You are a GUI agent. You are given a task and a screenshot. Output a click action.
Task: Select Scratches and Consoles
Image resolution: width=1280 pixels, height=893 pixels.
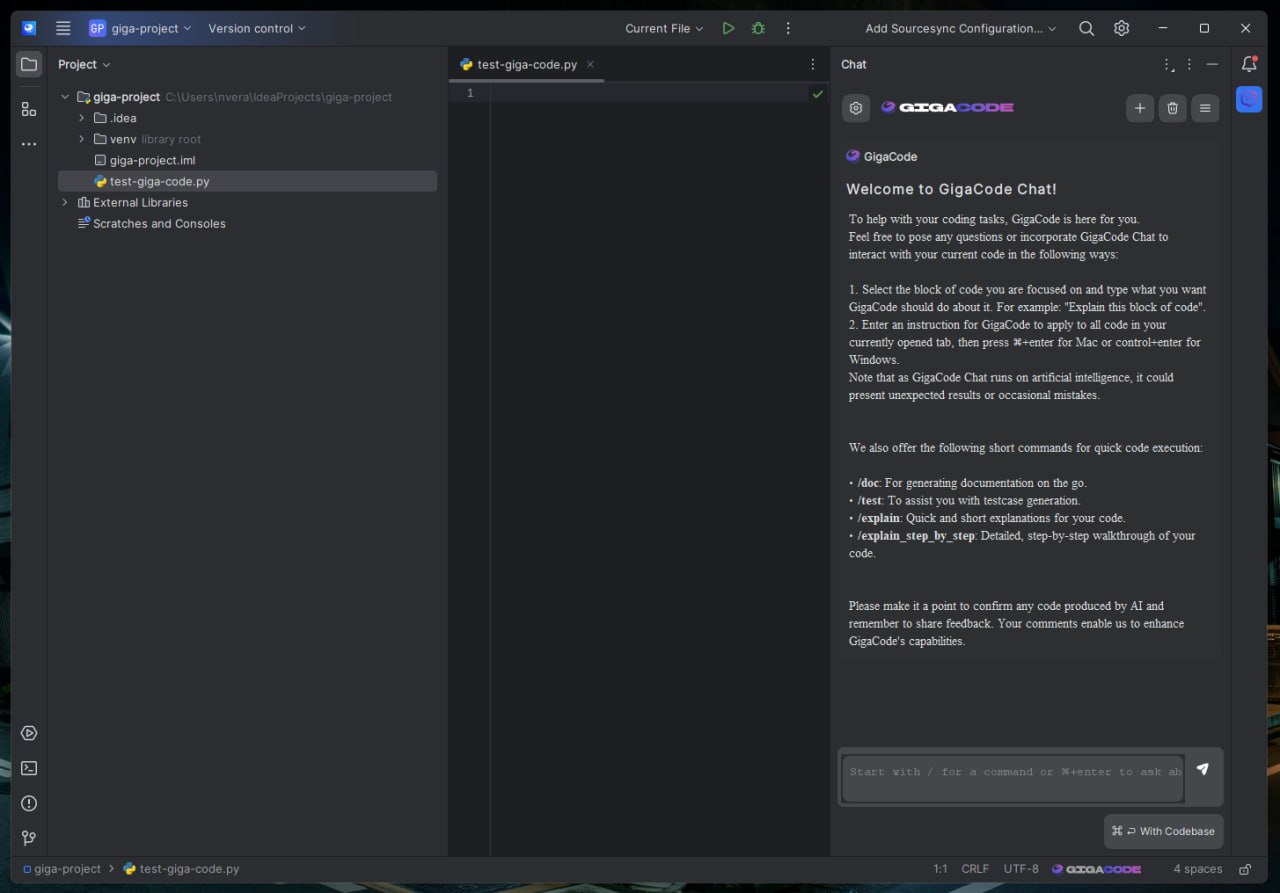[x=159, y=223]
